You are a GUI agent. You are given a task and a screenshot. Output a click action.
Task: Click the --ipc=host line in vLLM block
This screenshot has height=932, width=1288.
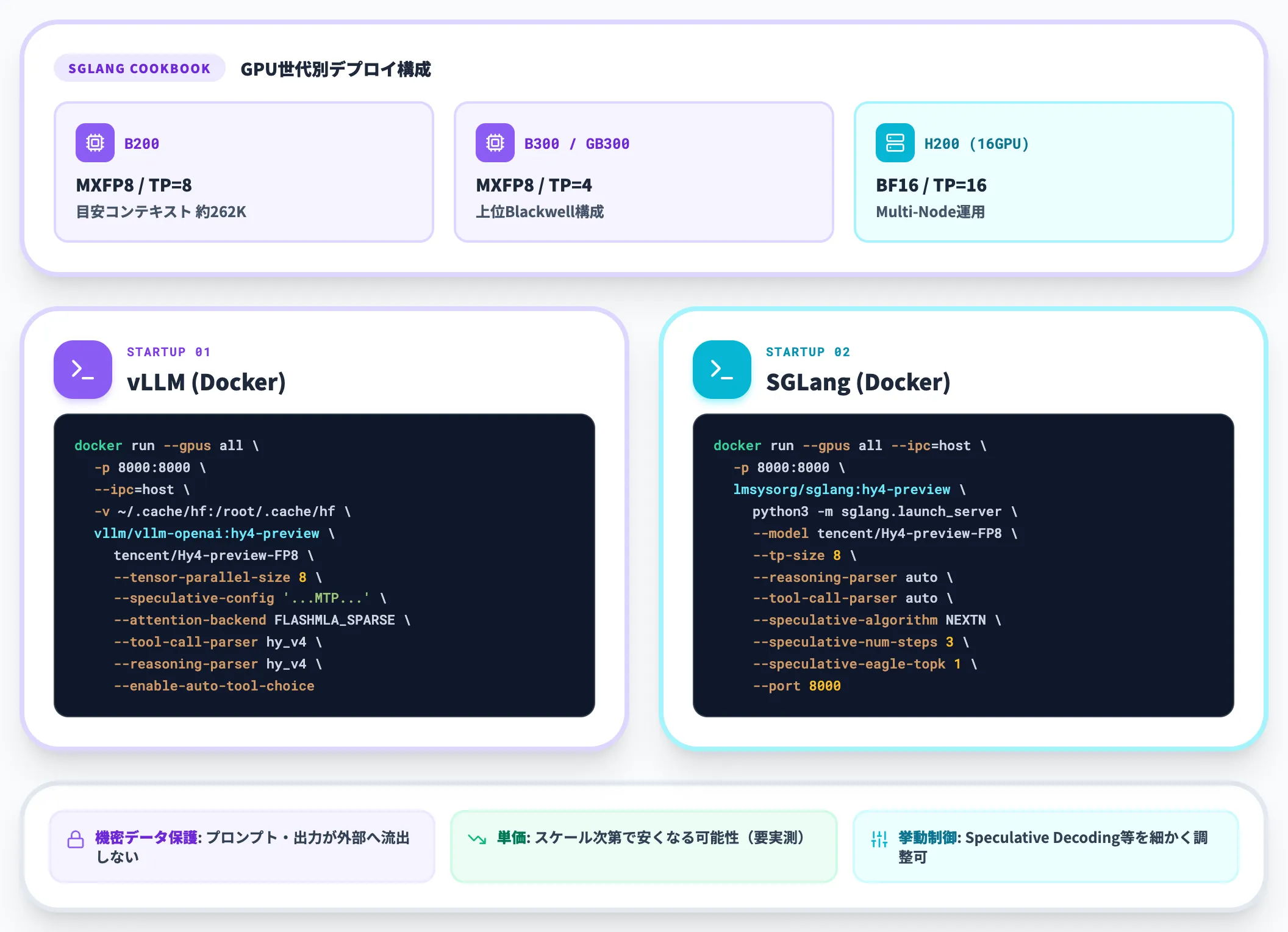pyautogui.click(x=142, y=489)
